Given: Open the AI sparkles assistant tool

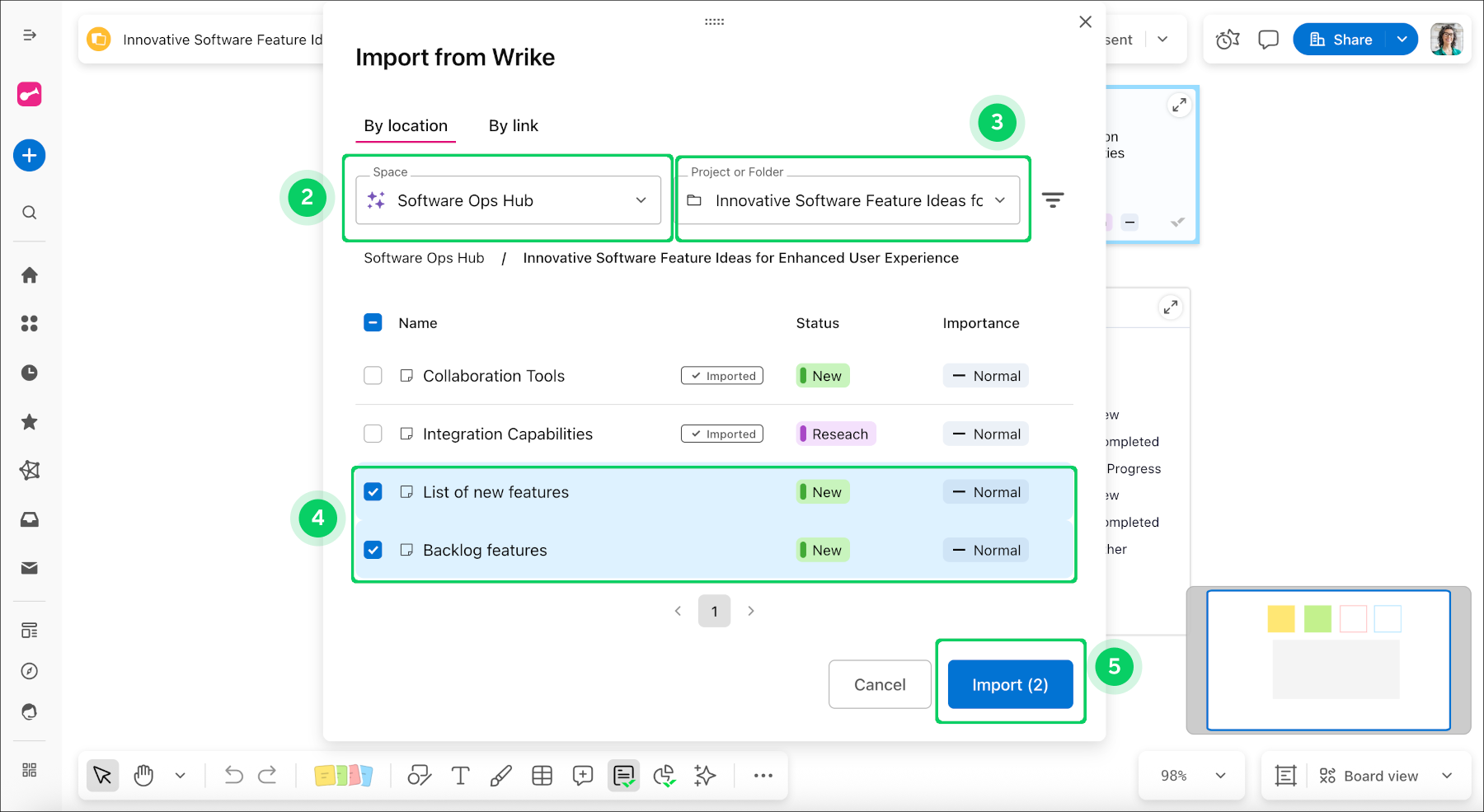Looking at the screenshot, I should pos(705,775).
